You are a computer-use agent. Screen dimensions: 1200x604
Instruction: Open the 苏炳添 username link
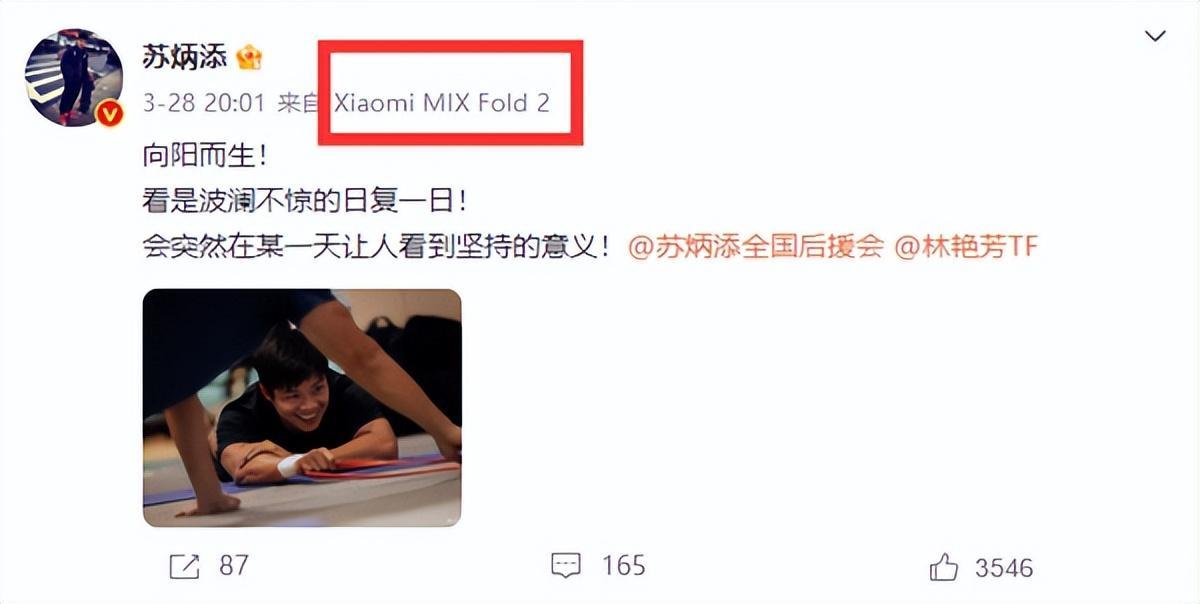click(185, 56)
